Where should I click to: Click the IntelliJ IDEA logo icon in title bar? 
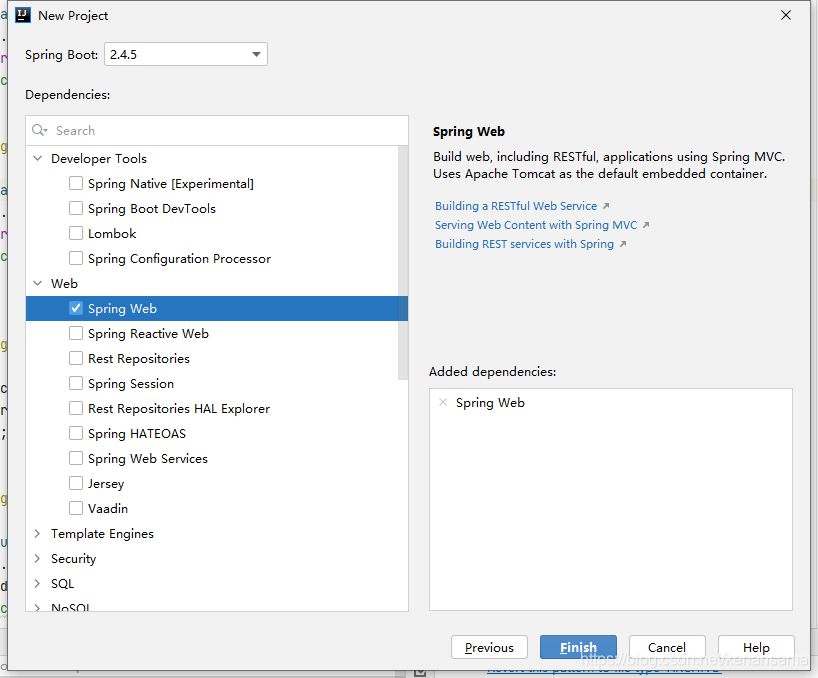[23, 15]
